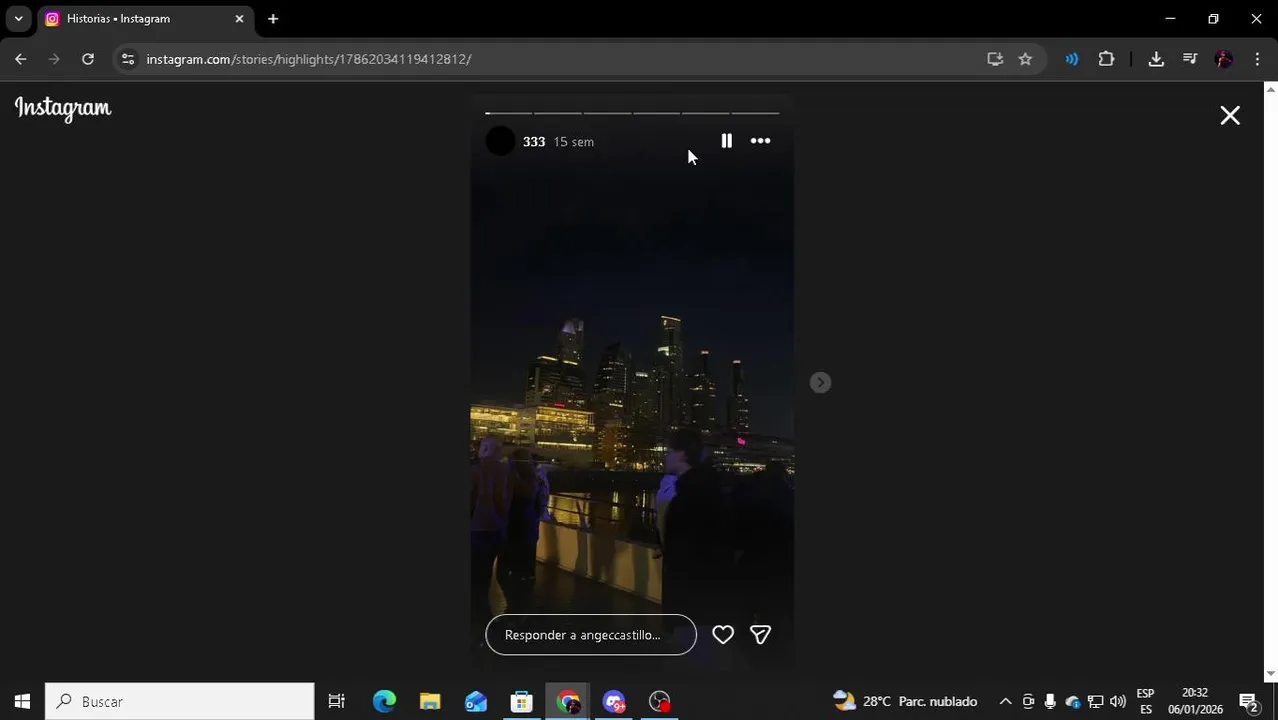Pause the story with the pause button
The image size is (1278, 720).
click(727, 141)
